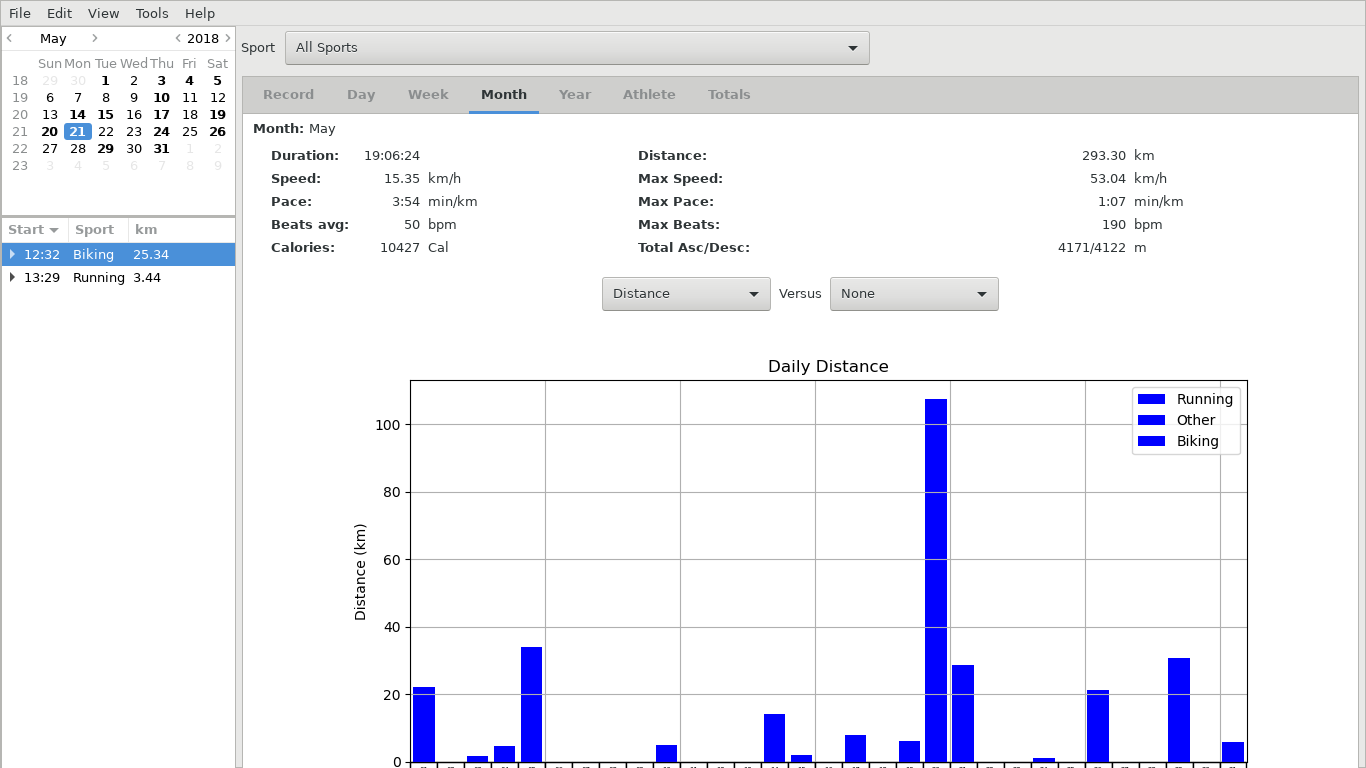Viewport: 1366px width, 768px height.
Task: Open the Distance metric dropdown
Action: (686, 294)
